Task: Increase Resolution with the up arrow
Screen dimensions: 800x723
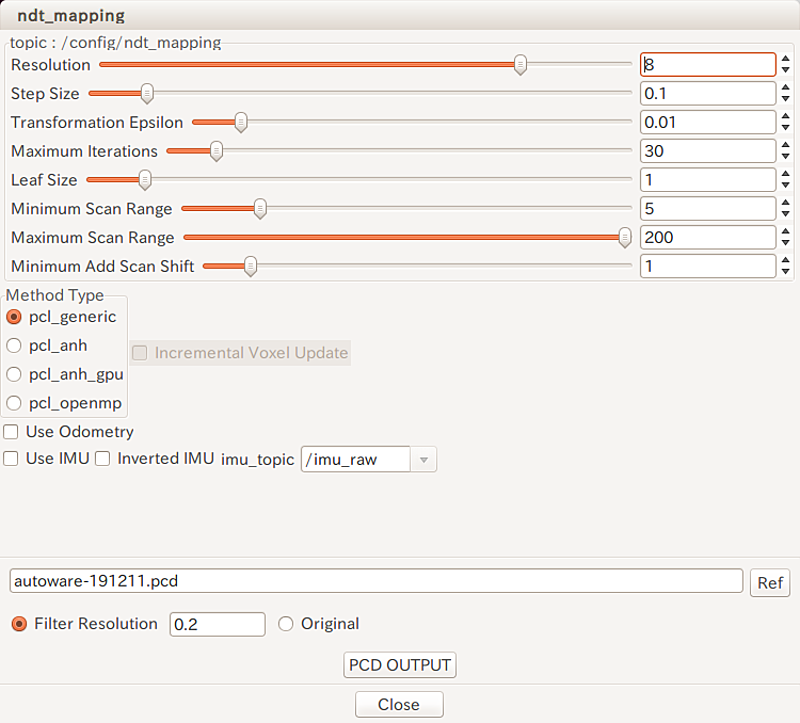Action: (x=786, y=59)
